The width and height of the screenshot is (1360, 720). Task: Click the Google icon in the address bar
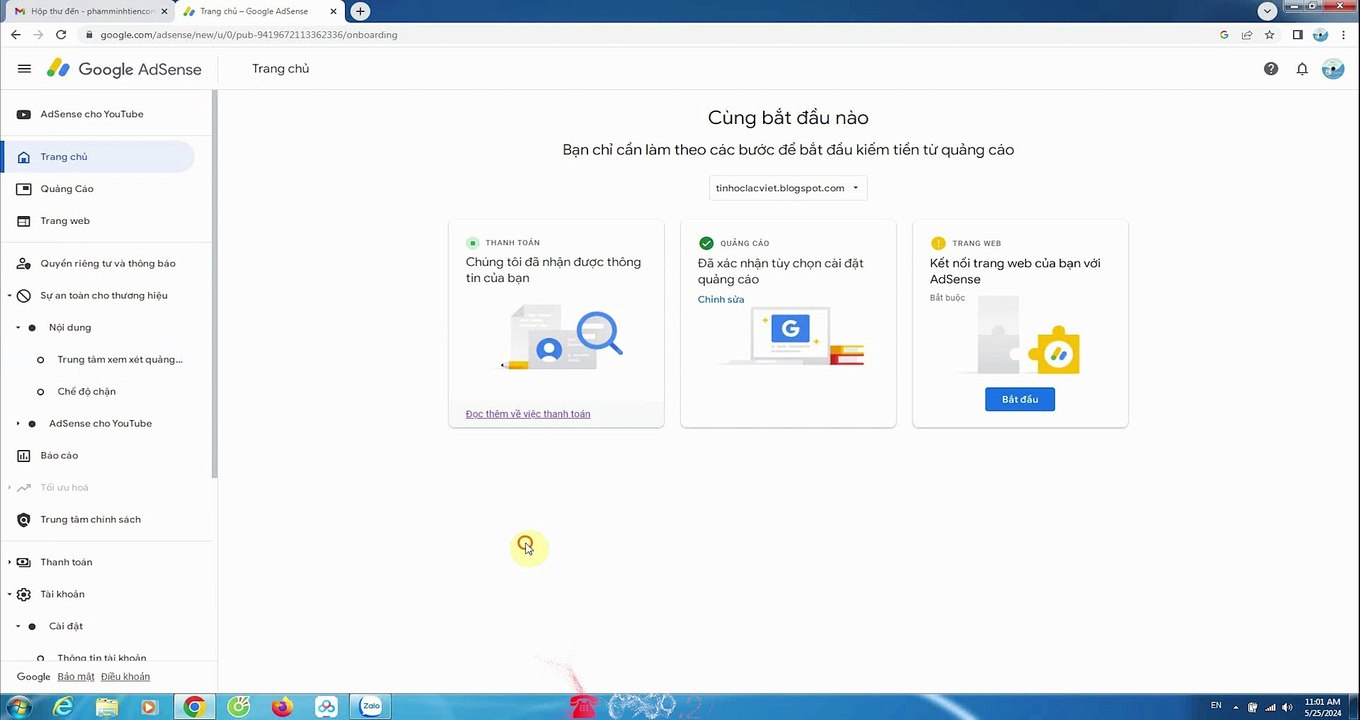click(1224, 34)
